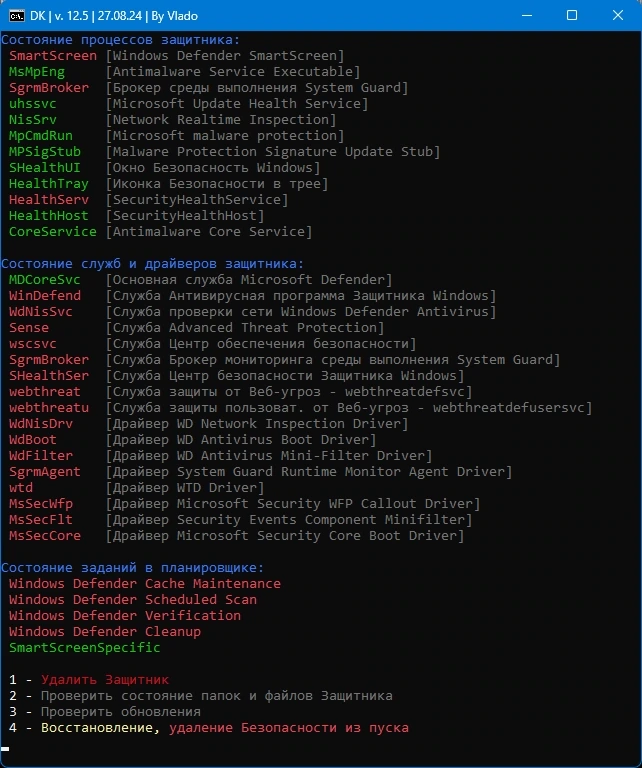Click the 'HealthHost' process name
642x768 pixels.
(x=49, y=216)
